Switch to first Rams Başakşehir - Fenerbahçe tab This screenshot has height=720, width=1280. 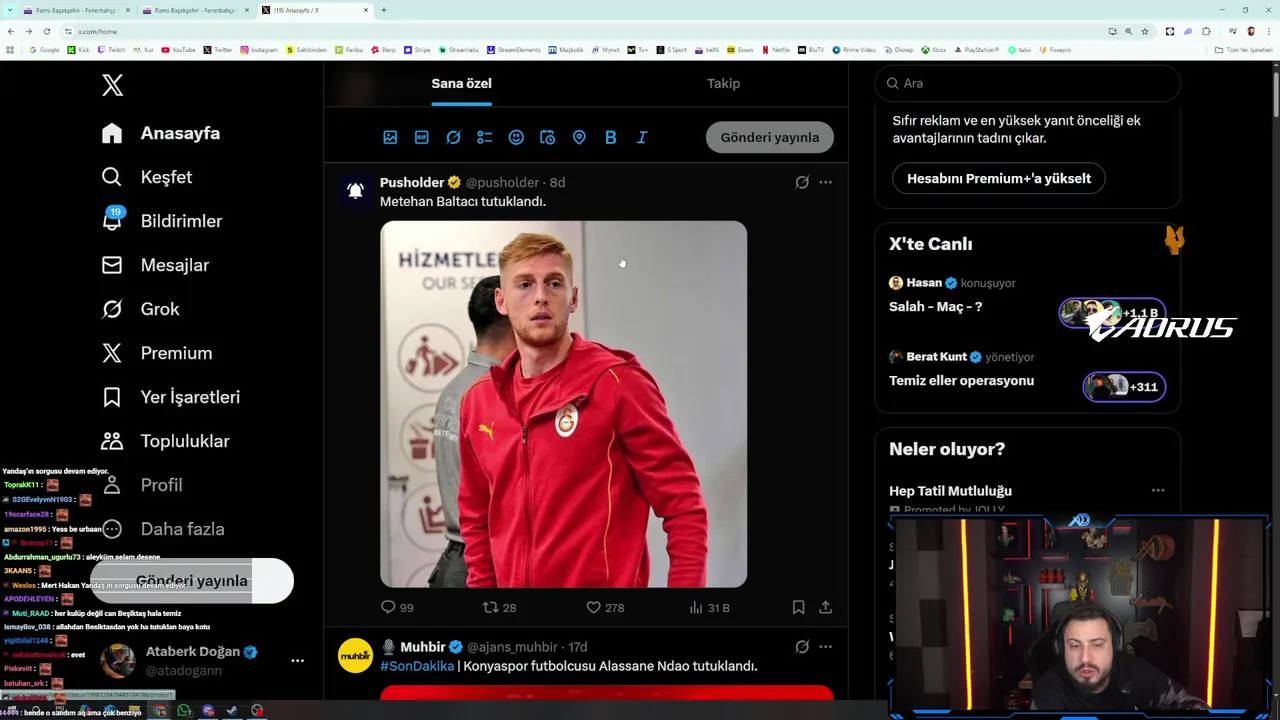(78, 10)
